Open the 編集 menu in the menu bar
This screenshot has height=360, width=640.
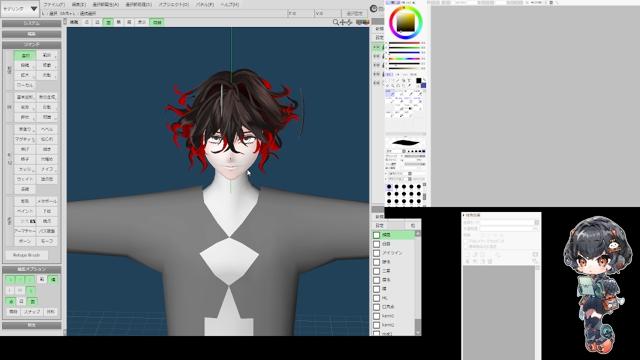click(79, 4)
